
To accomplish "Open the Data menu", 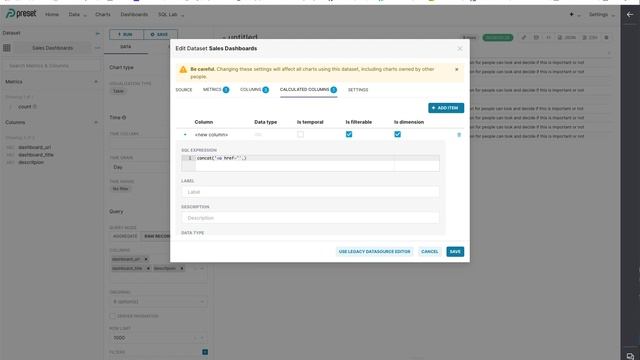I will click(77, 14).
